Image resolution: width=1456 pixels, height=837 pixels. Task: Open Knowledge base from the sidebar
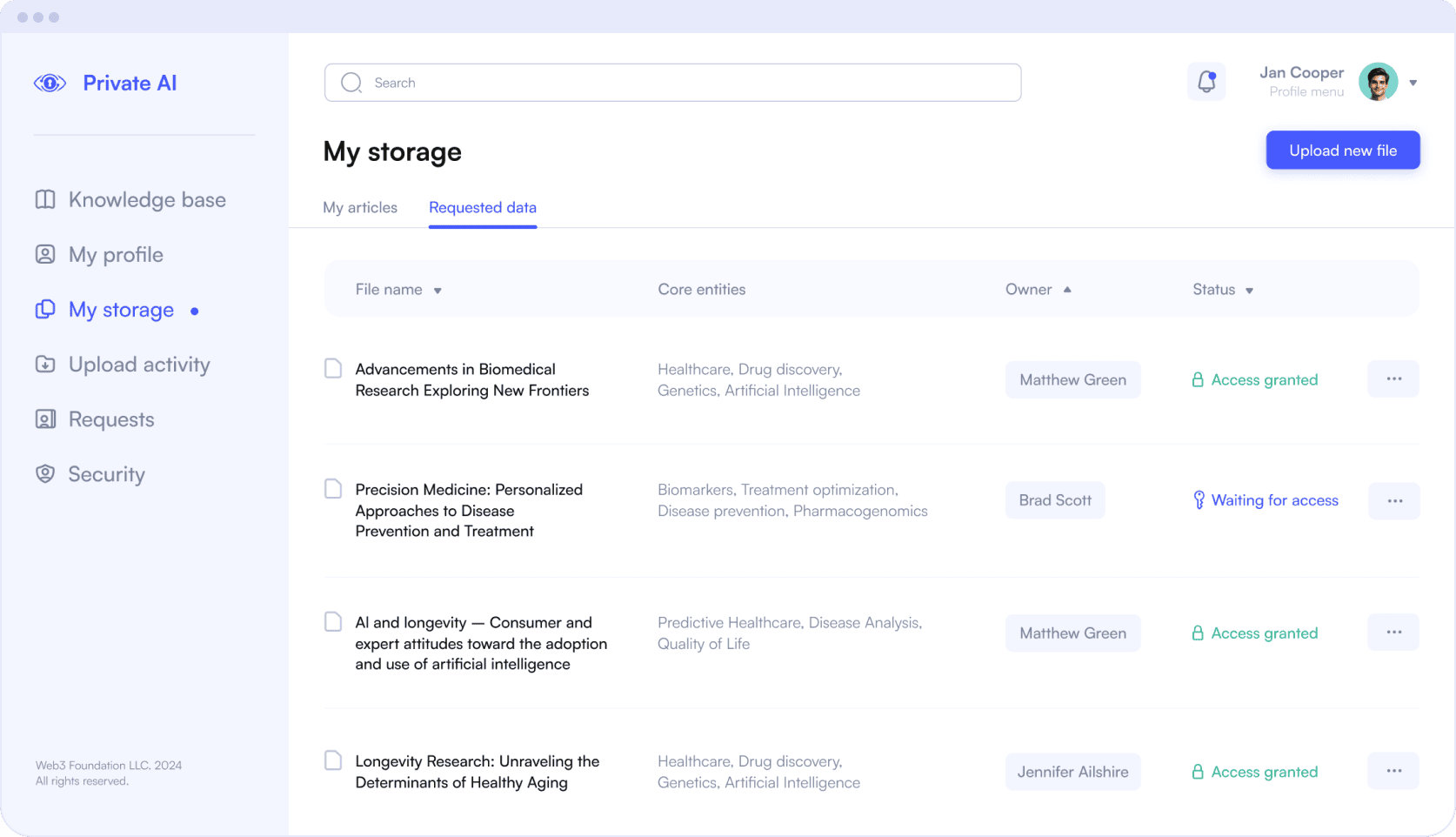146,200
